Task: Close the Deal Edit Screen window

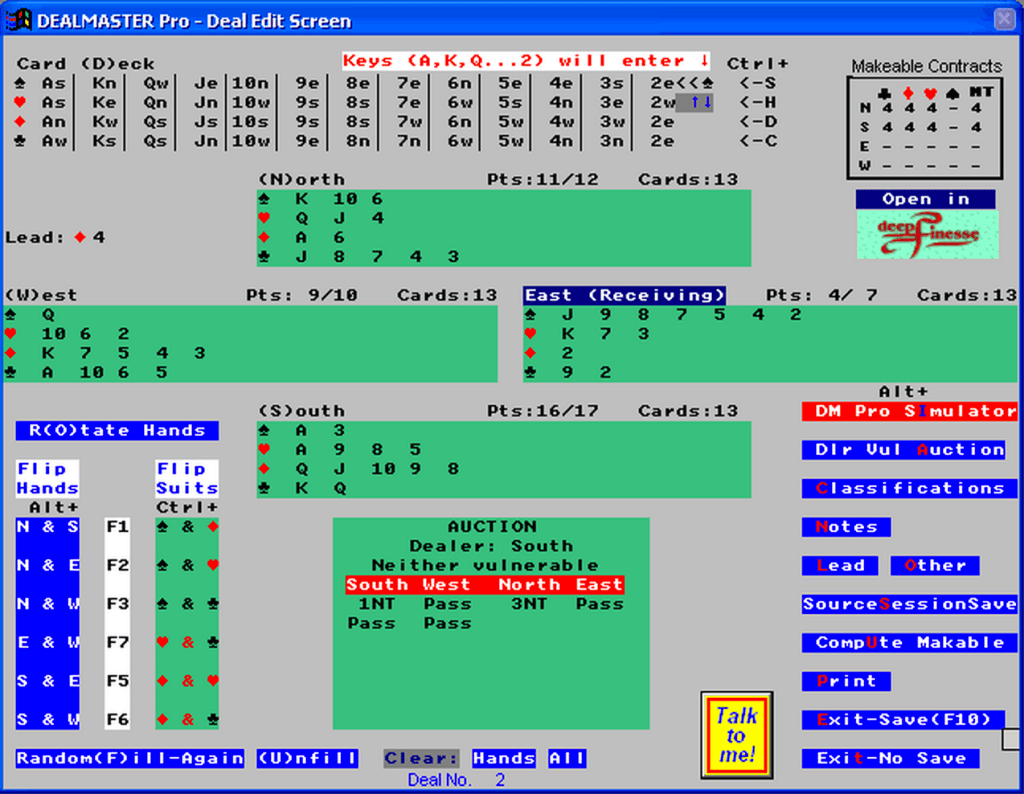Action: (1004, 19)
